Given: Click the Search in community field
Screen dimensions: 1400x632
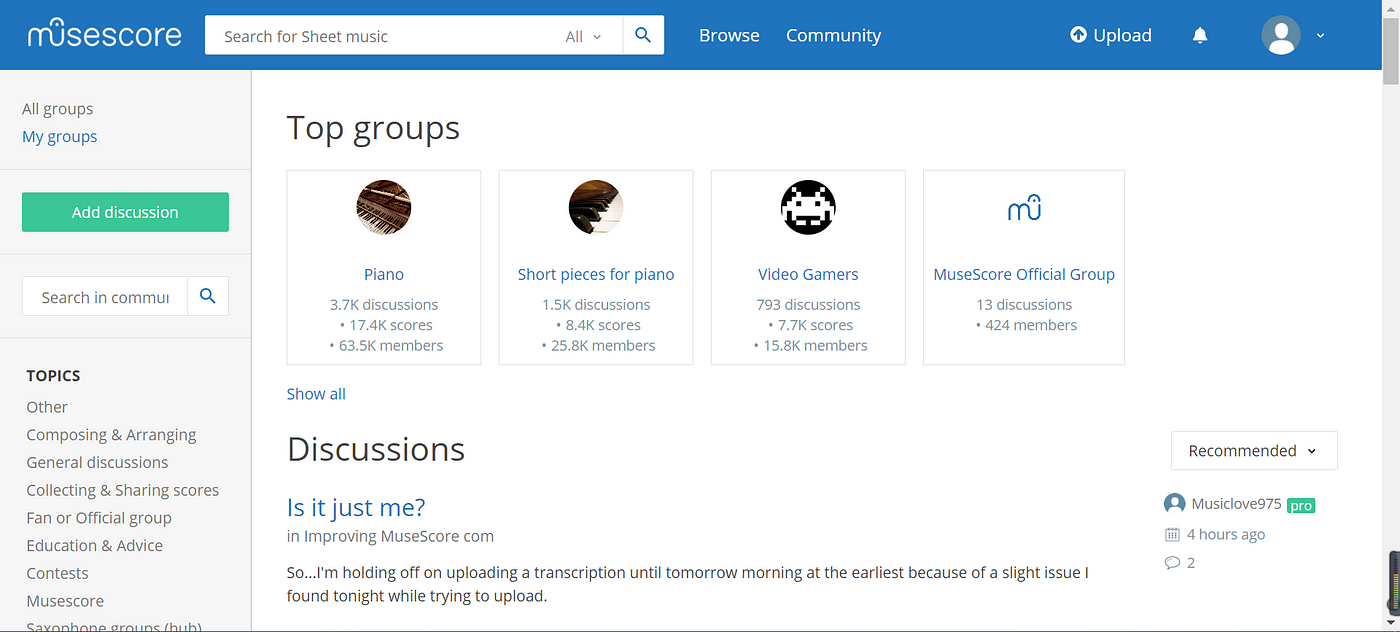Looking at the screenshot, I should (x=105, y=297).
